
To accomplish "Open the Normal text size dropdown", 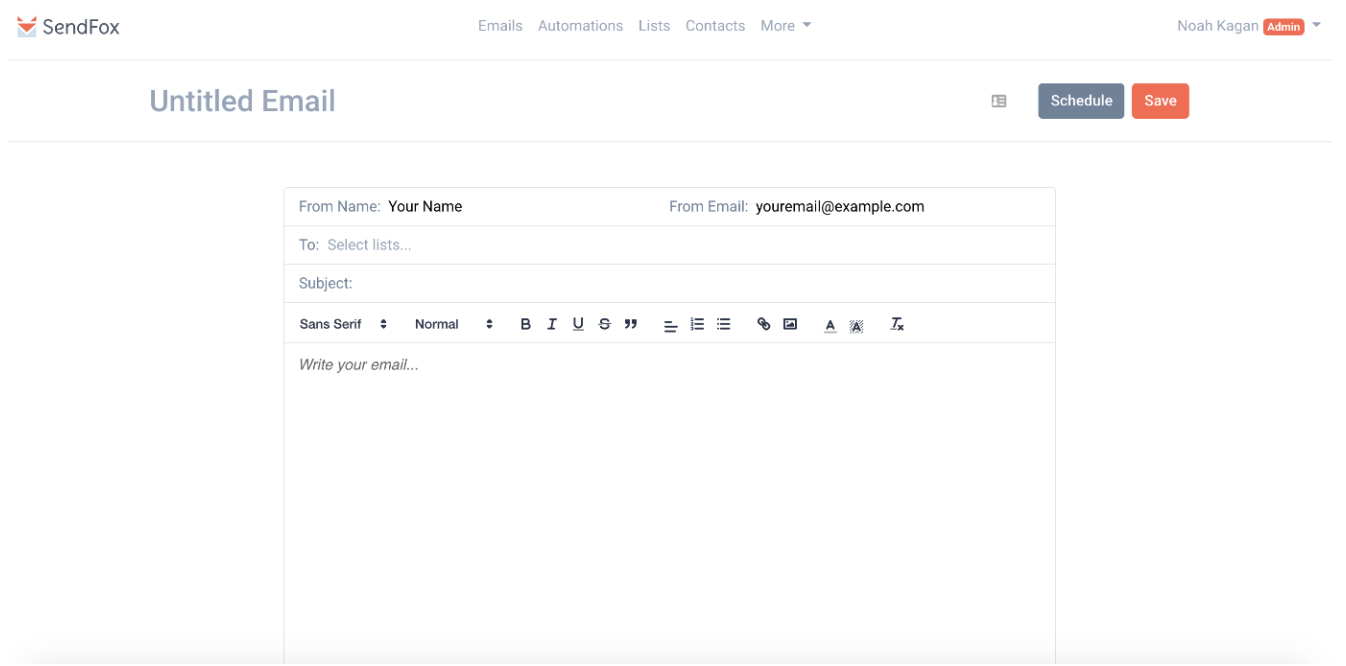I will pos(454,324).
